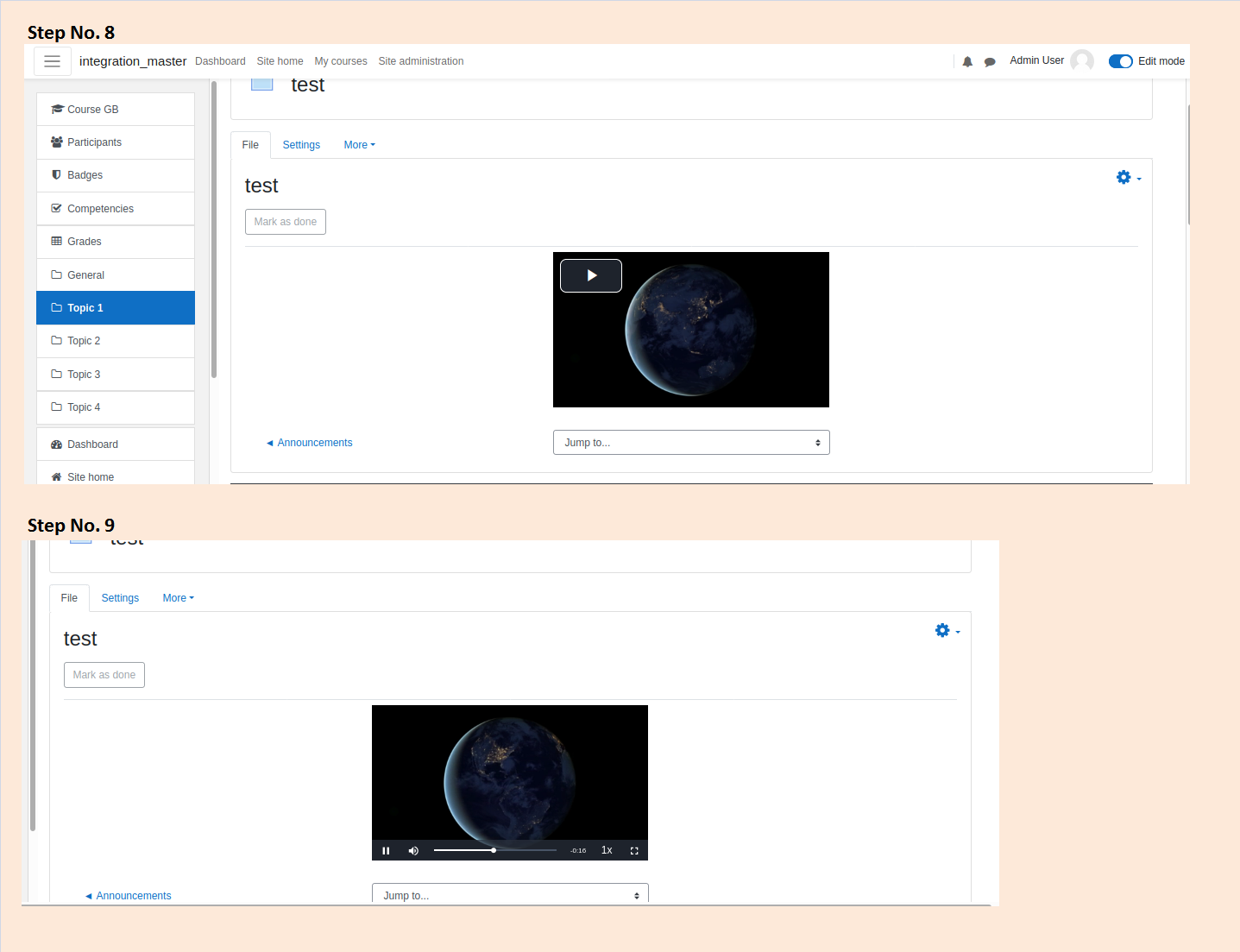
Task: Go to Announcements link in step 9
Action: (x=128, y=896)
